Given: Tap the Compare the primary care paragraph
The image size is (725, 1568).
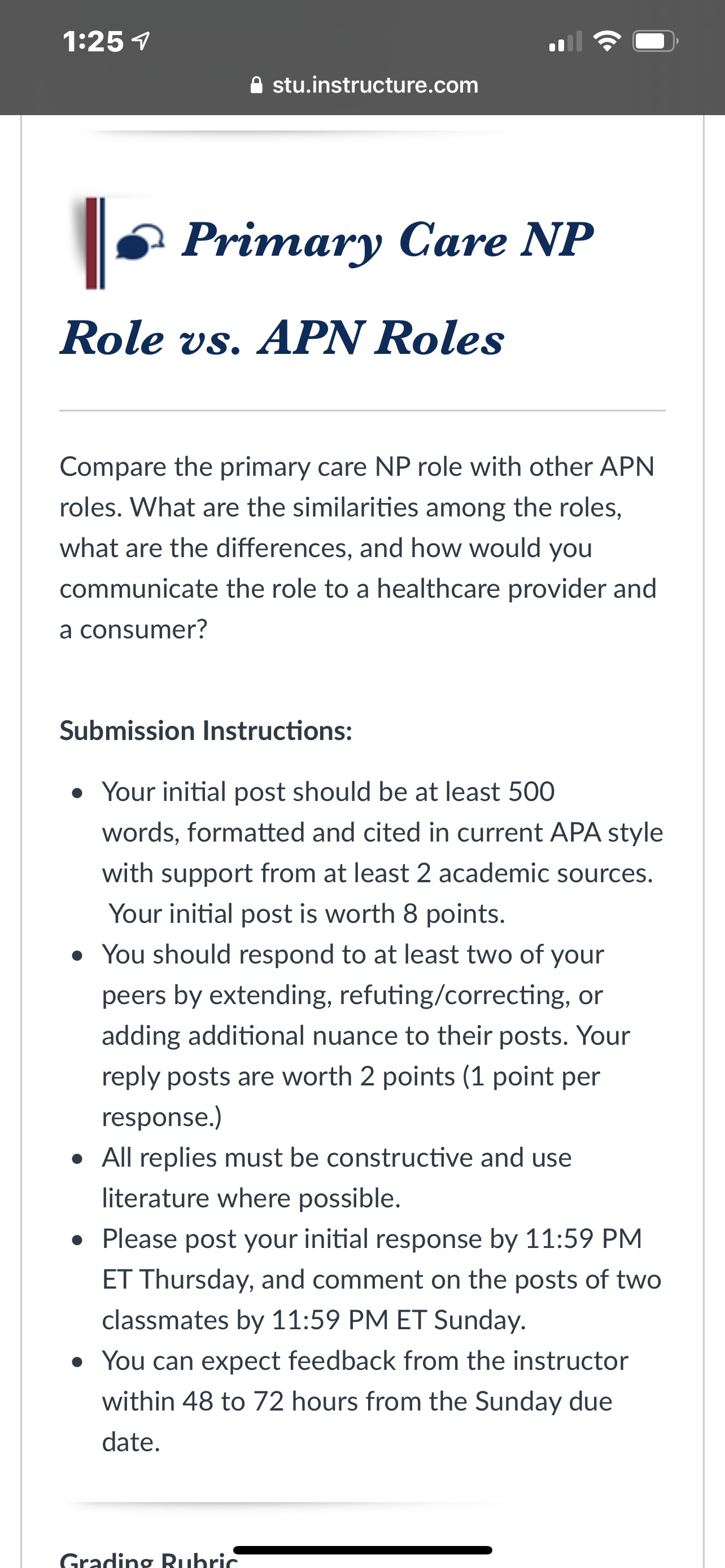Looking at the screenshot, I should click(358, 548).
